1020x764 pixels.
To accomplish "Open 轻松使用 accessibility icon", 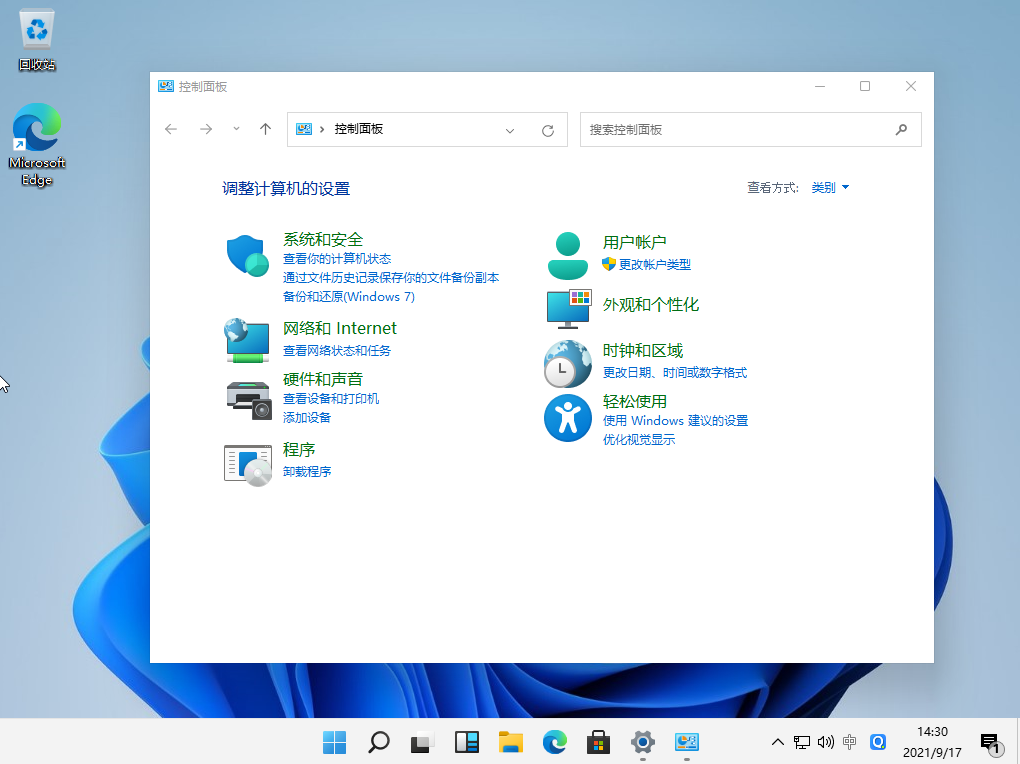I will point(567,417).
